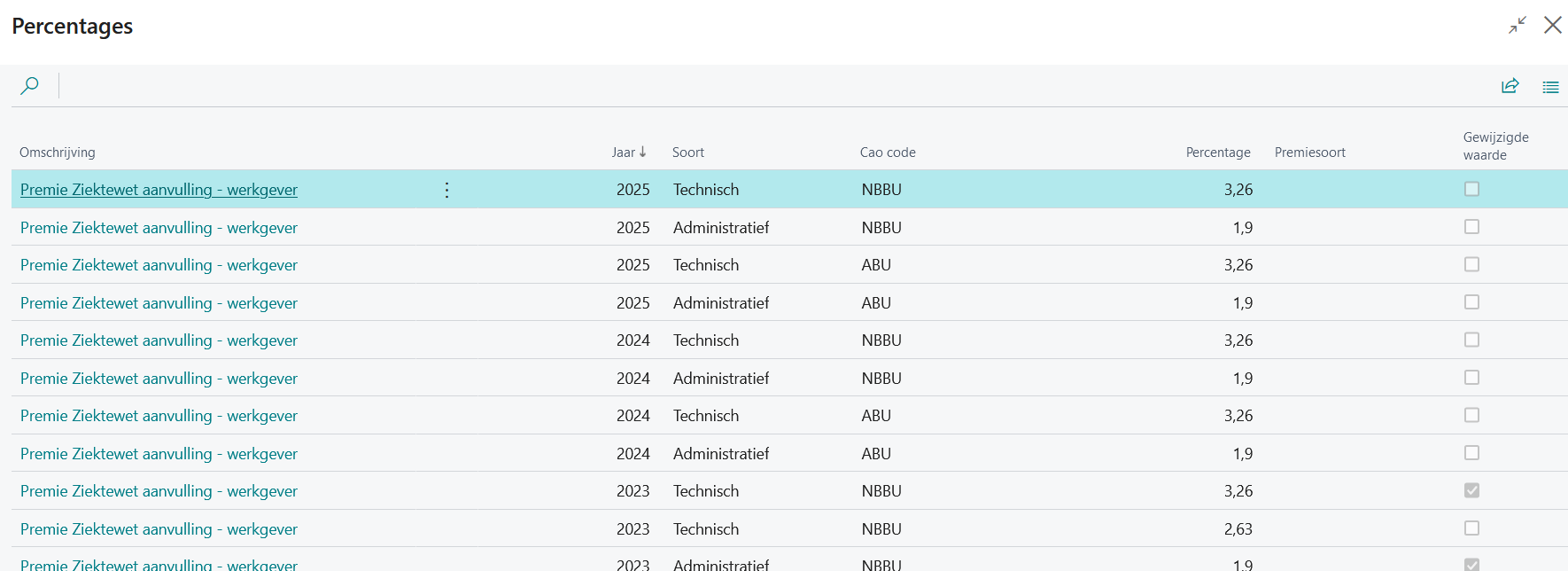Click the search magnifier icon
This screenshot has height=571, width=1568.
coord(29,86)
